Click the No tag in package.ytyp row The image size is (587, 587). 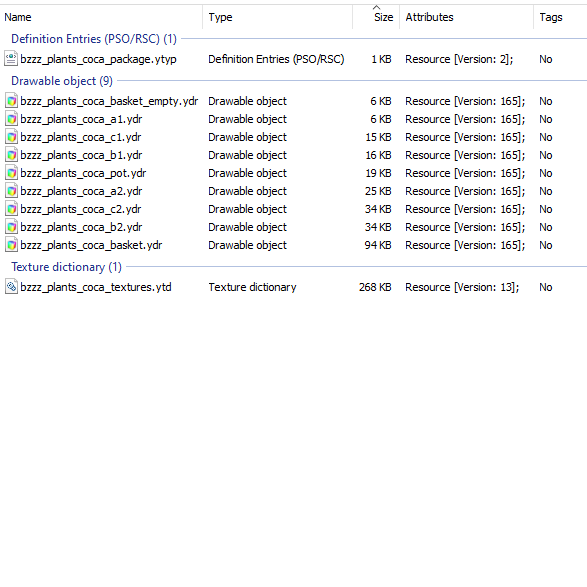click(x=546, y=59)
